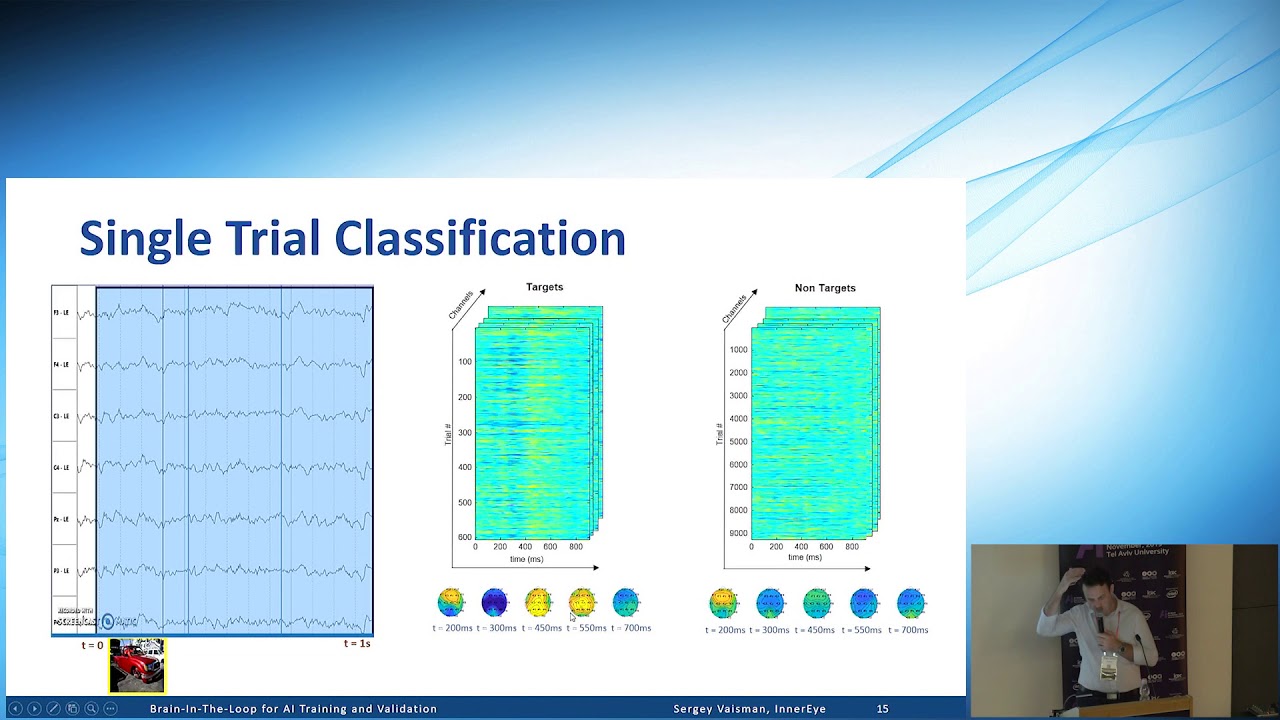
Task: Click the Targets t = 550ms scalp map
Action: pos(582,602)
